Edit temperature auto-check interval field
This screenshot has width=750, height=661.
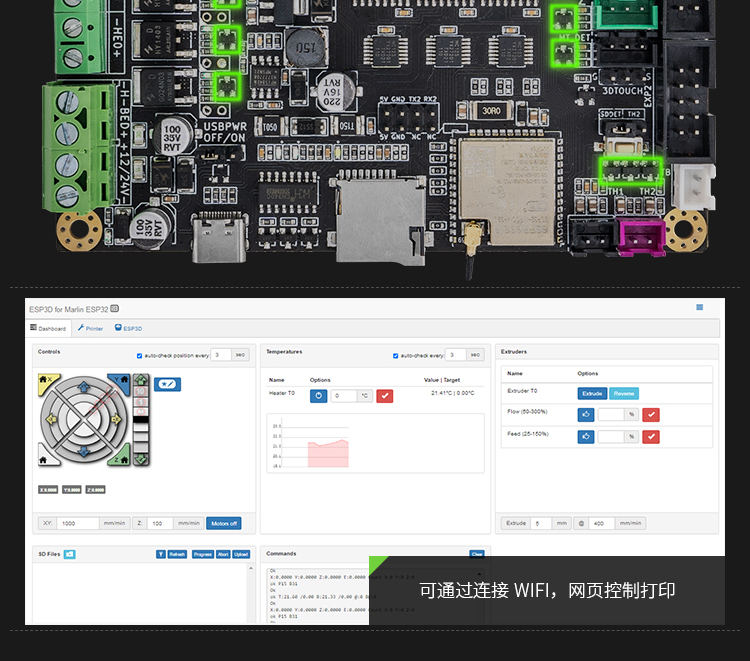pos(455,355)
